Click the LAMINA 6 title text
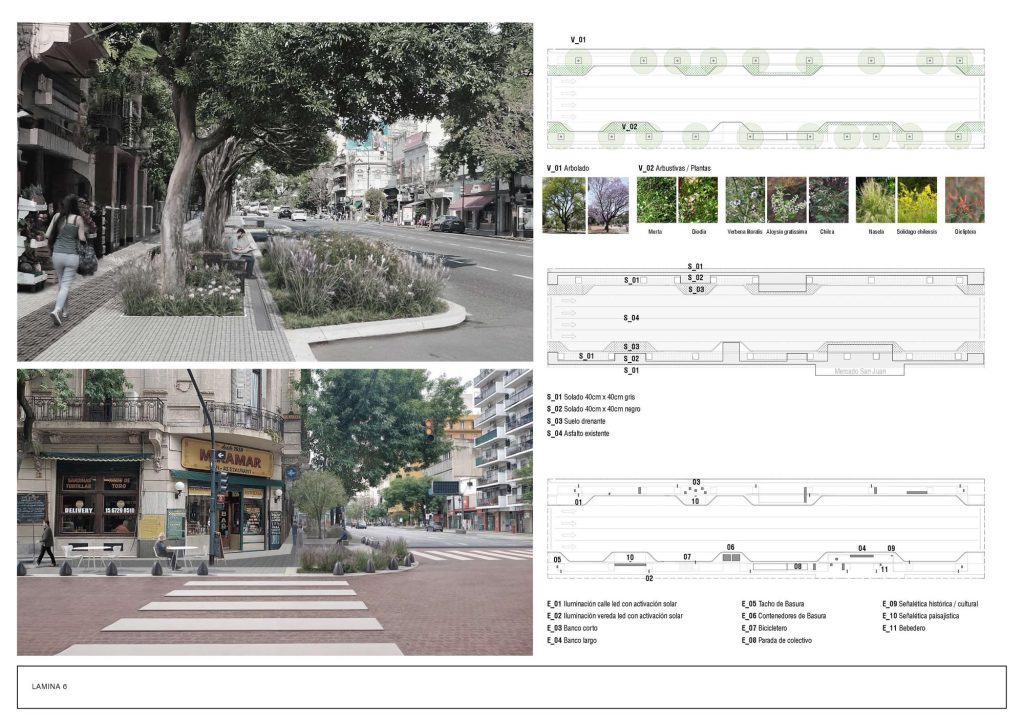This screenshot has height=724, width=1024. tap(49, 687)
